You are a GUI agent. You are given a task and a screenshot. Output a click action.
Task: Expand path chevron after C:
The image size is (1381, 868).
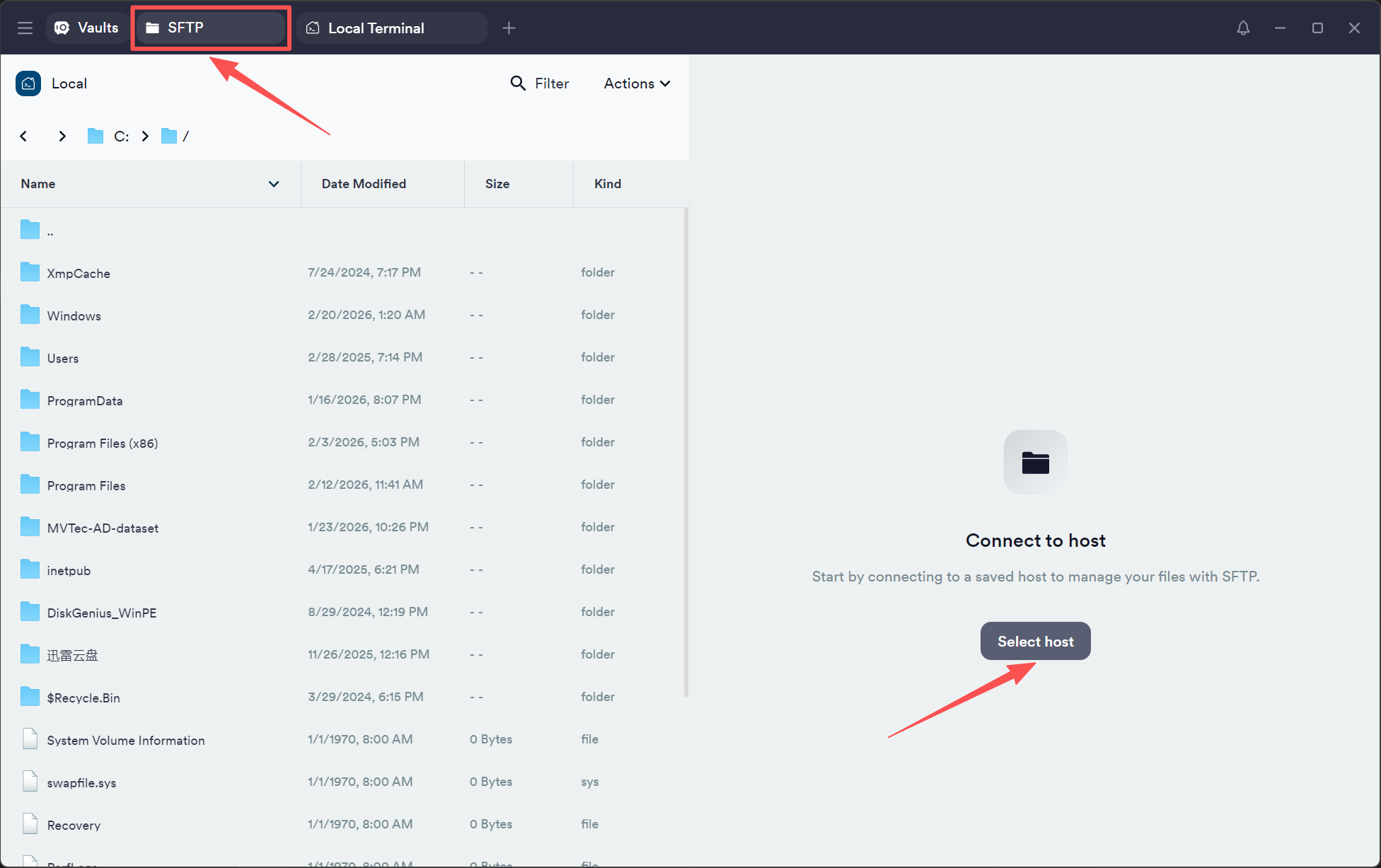pos(145,136)
